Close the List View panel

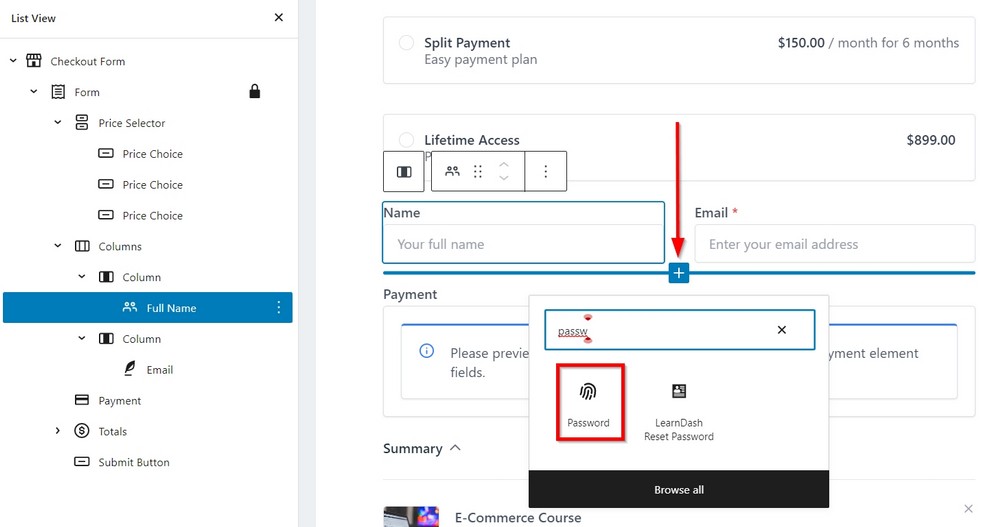[279, 18]
